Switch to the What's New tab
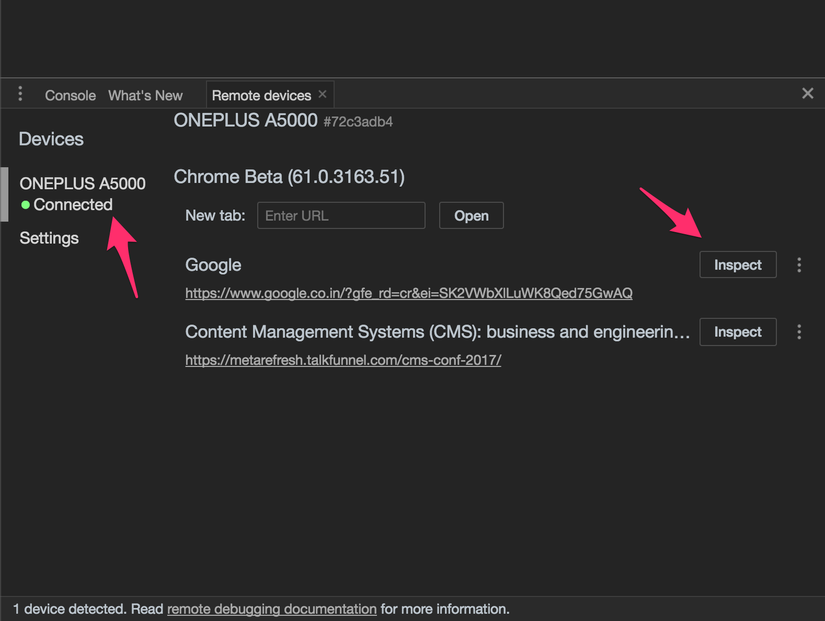This screenshot has height=621, width=825. coord(145,96)
